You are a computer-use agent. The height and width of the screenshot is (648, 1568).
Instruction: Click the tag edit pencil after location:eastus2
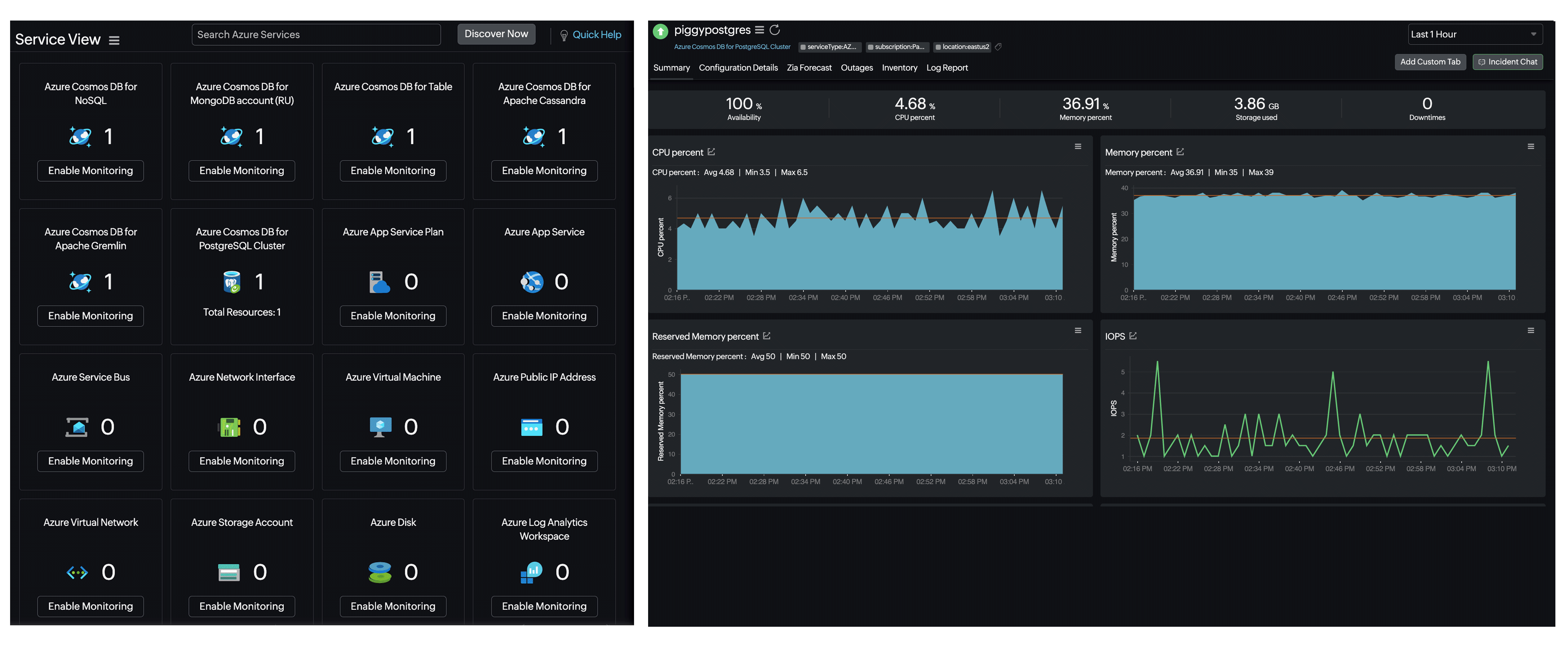pyautogui.click(x=998, y=47)
